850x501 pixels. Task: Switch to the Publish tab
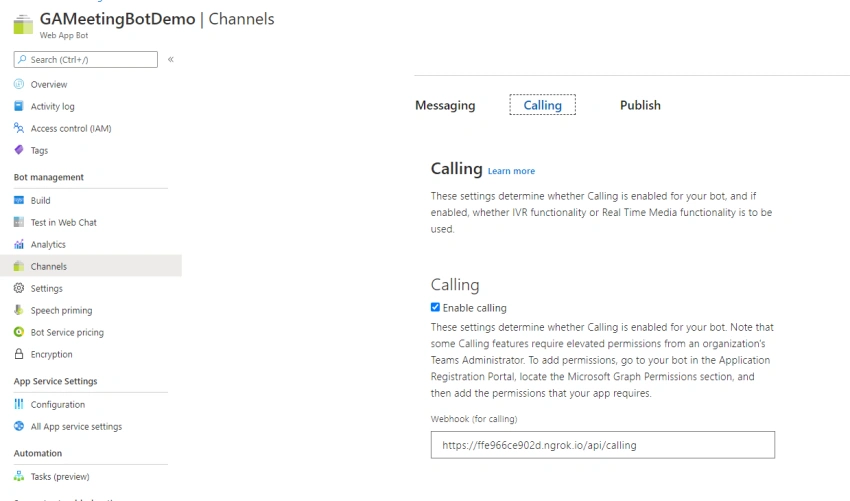tap(640, 105)
